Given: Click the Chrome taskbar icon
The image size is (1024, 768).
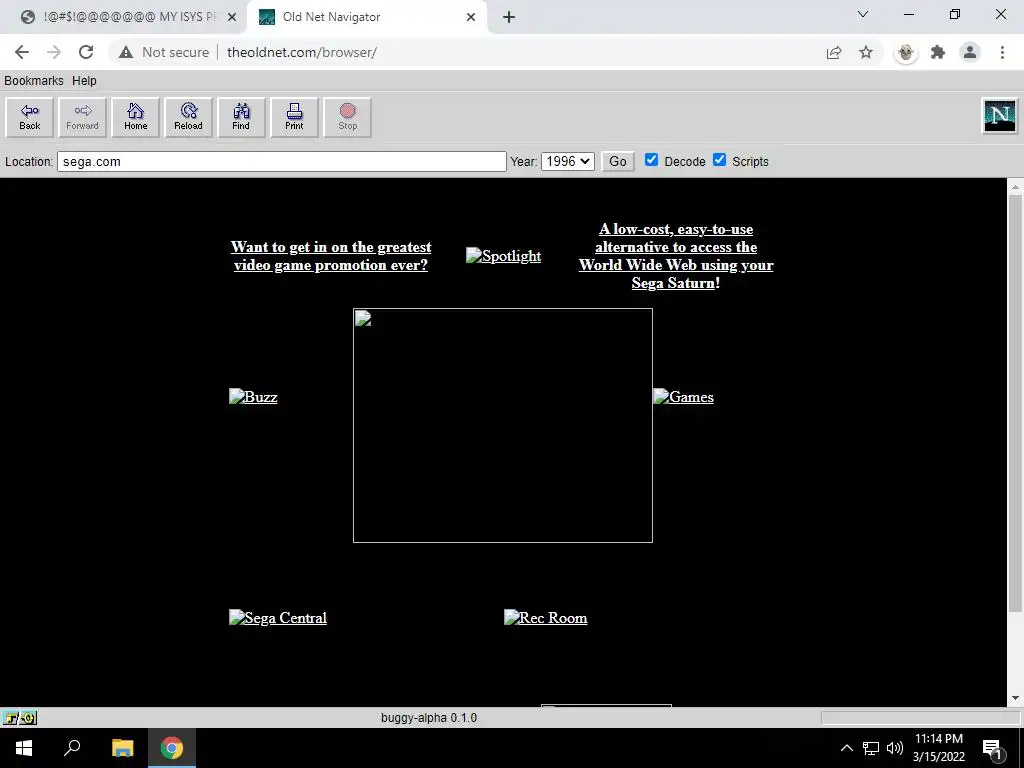Looking at the screenshot, I should [x=172, y=748].
